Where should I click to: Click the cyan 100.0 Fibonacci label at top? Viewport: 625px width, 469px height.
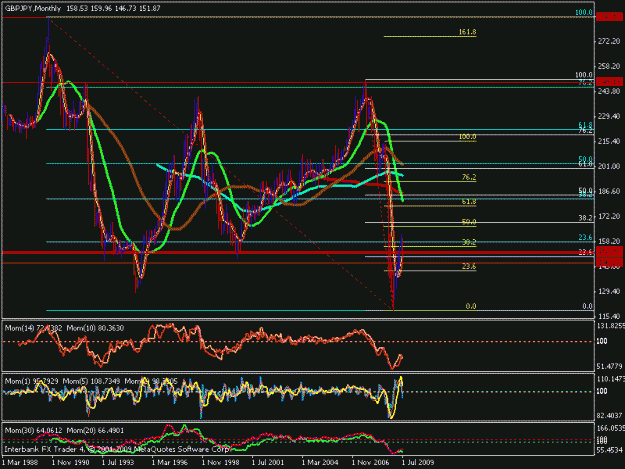(x=584, y=12)
